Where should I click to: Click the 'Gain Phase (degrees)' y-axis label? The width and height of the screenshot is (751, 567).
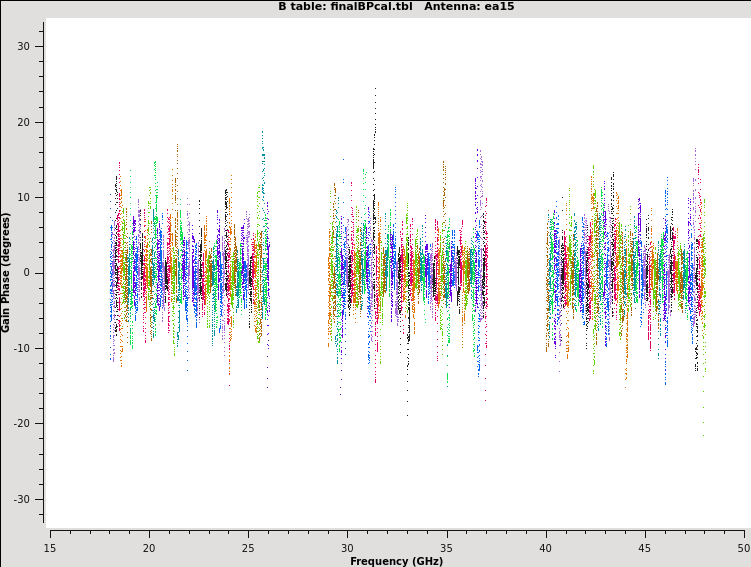click(6, 272)
